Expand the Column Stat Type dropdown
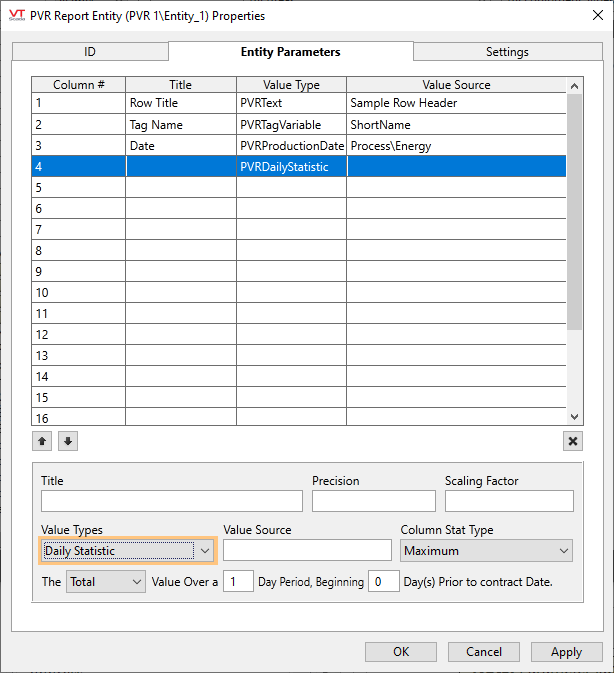Image resolution: width=614 pixels, height=673 pixels. pyautogui.click(x=486, y=551)
